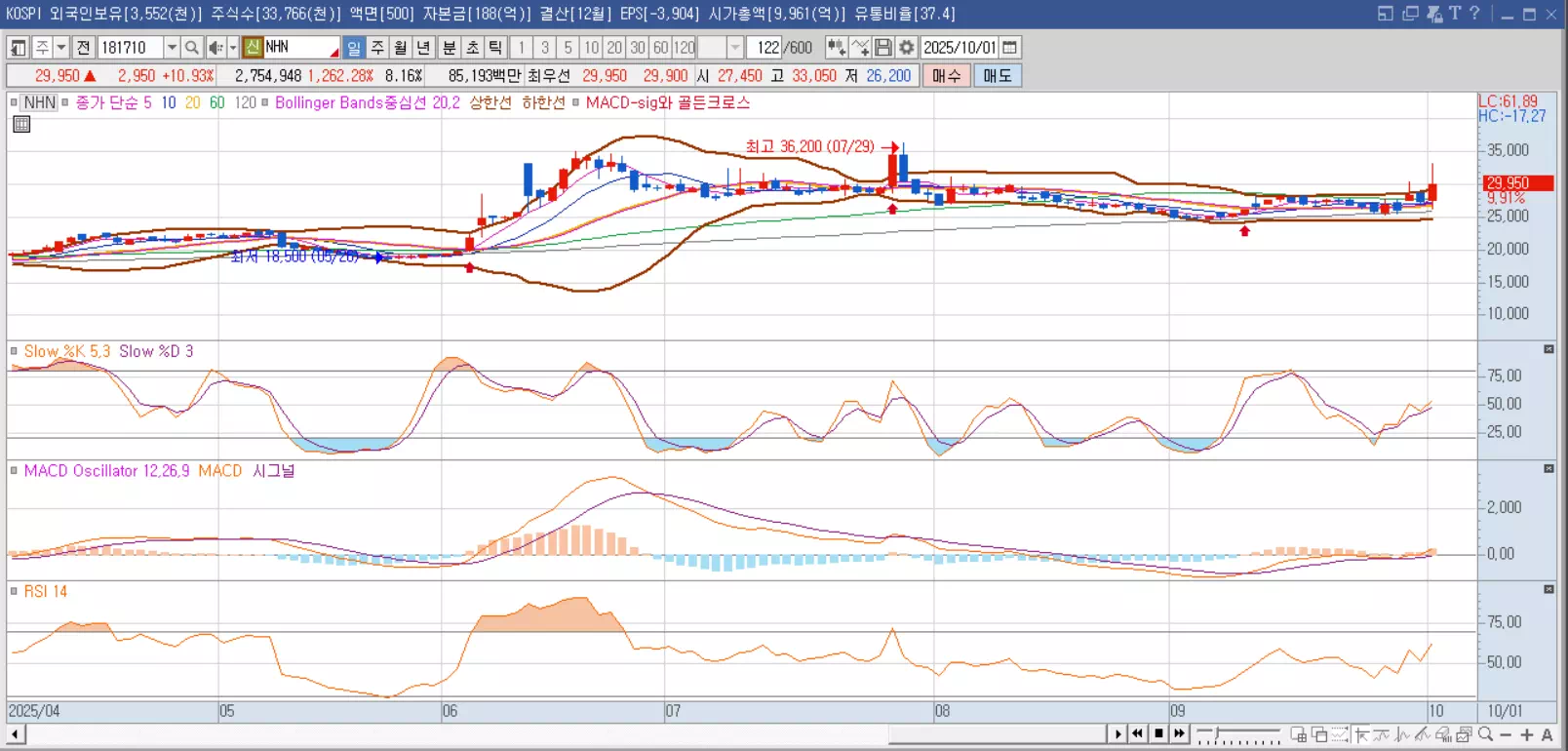Select interval preset 30
This screenshot has width=1568, height=751.
(x=638, y=47)
